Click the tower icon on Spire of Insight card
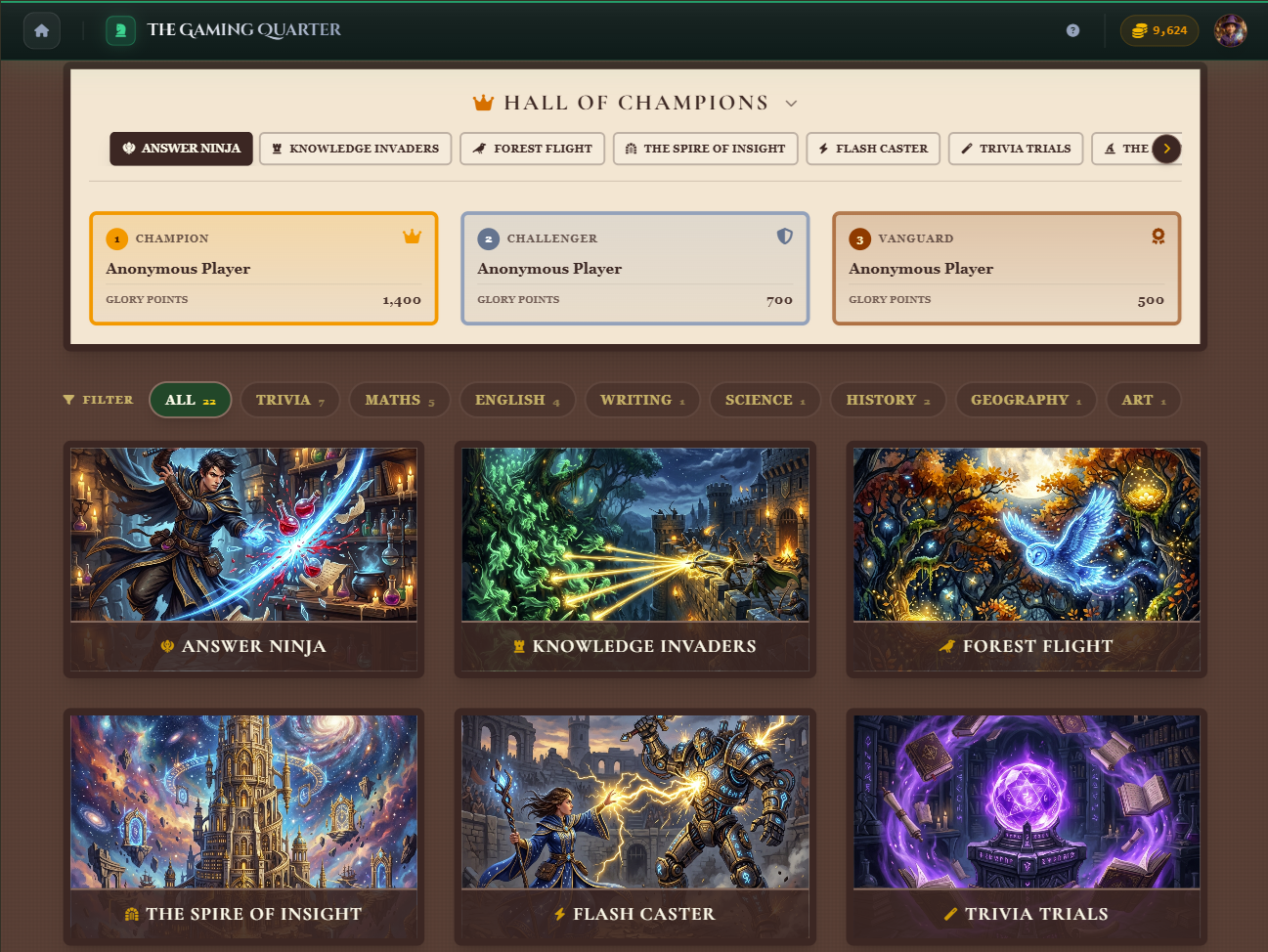Screen dimensions: 1268x952 [x=132, y=915]
